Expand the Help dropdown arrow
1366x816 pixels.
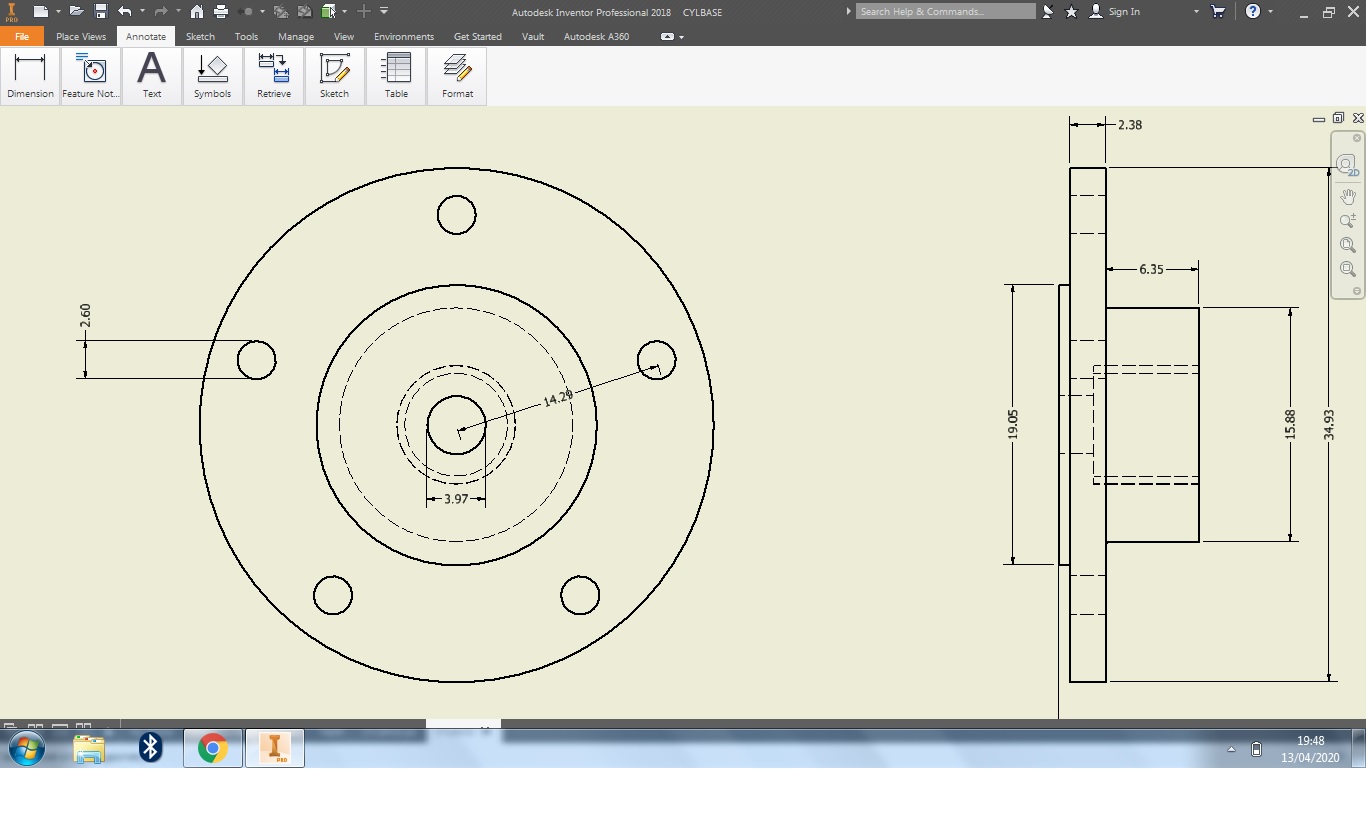pos(1271,11)
